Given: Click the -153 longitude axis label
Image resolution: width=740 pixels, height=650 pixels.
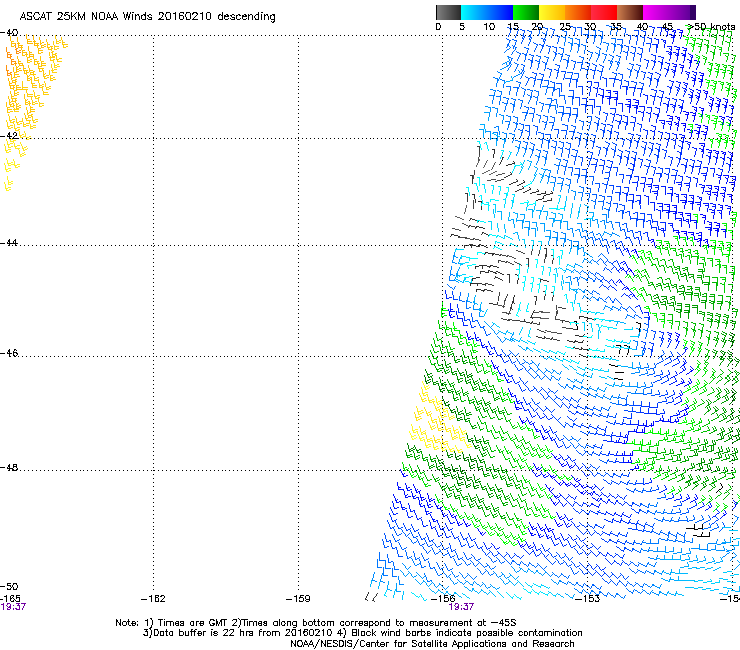Looking at the screenshot, I should [x=588, y=599].
